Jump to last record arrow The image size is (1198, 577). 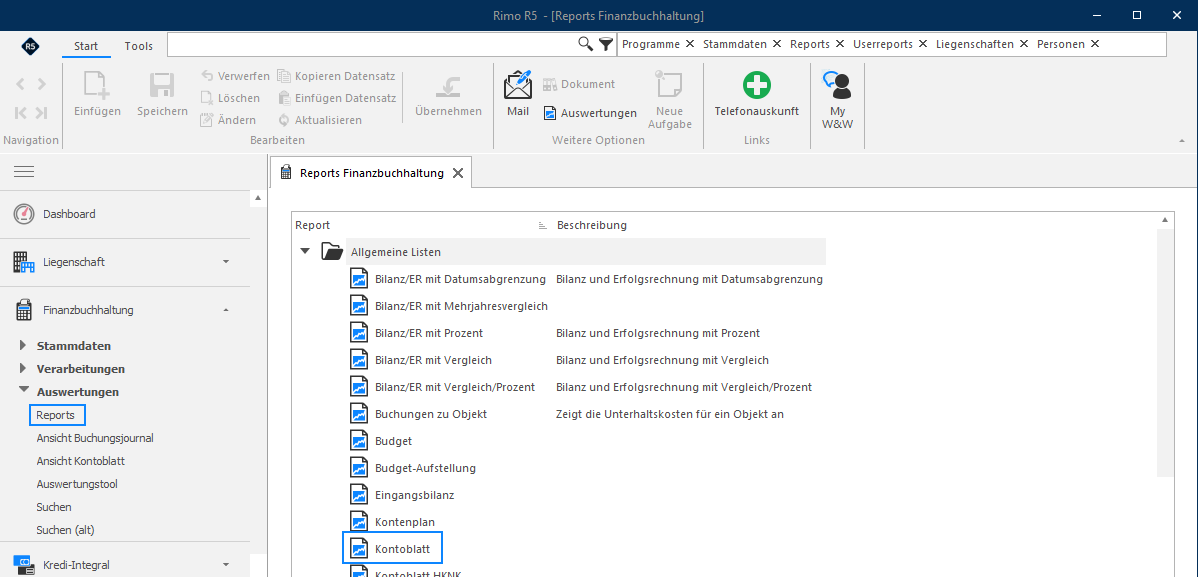[41, 112]
